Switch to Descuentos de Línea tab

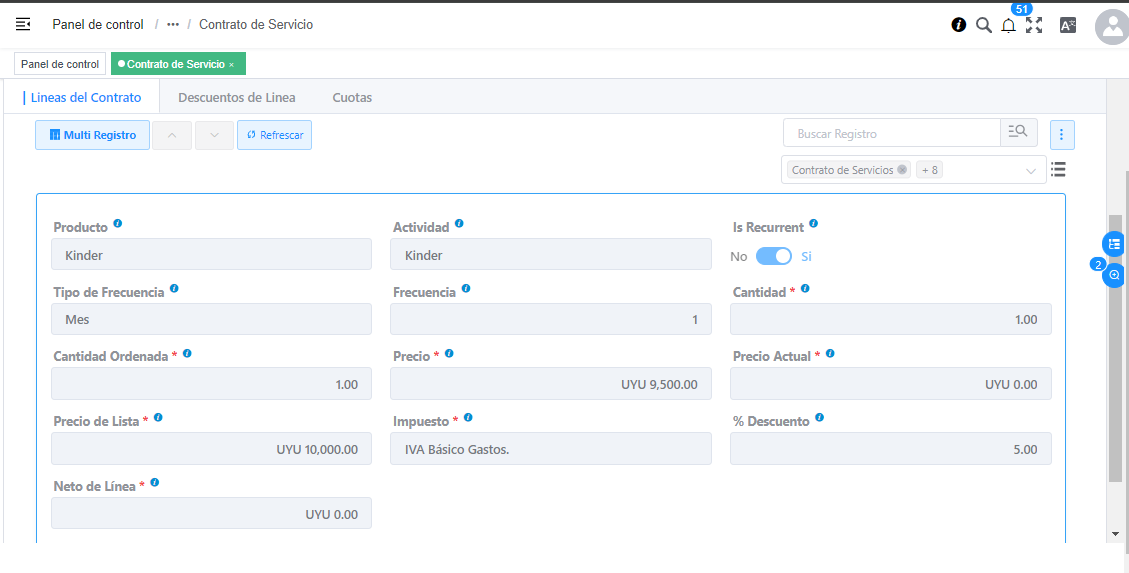236,98
